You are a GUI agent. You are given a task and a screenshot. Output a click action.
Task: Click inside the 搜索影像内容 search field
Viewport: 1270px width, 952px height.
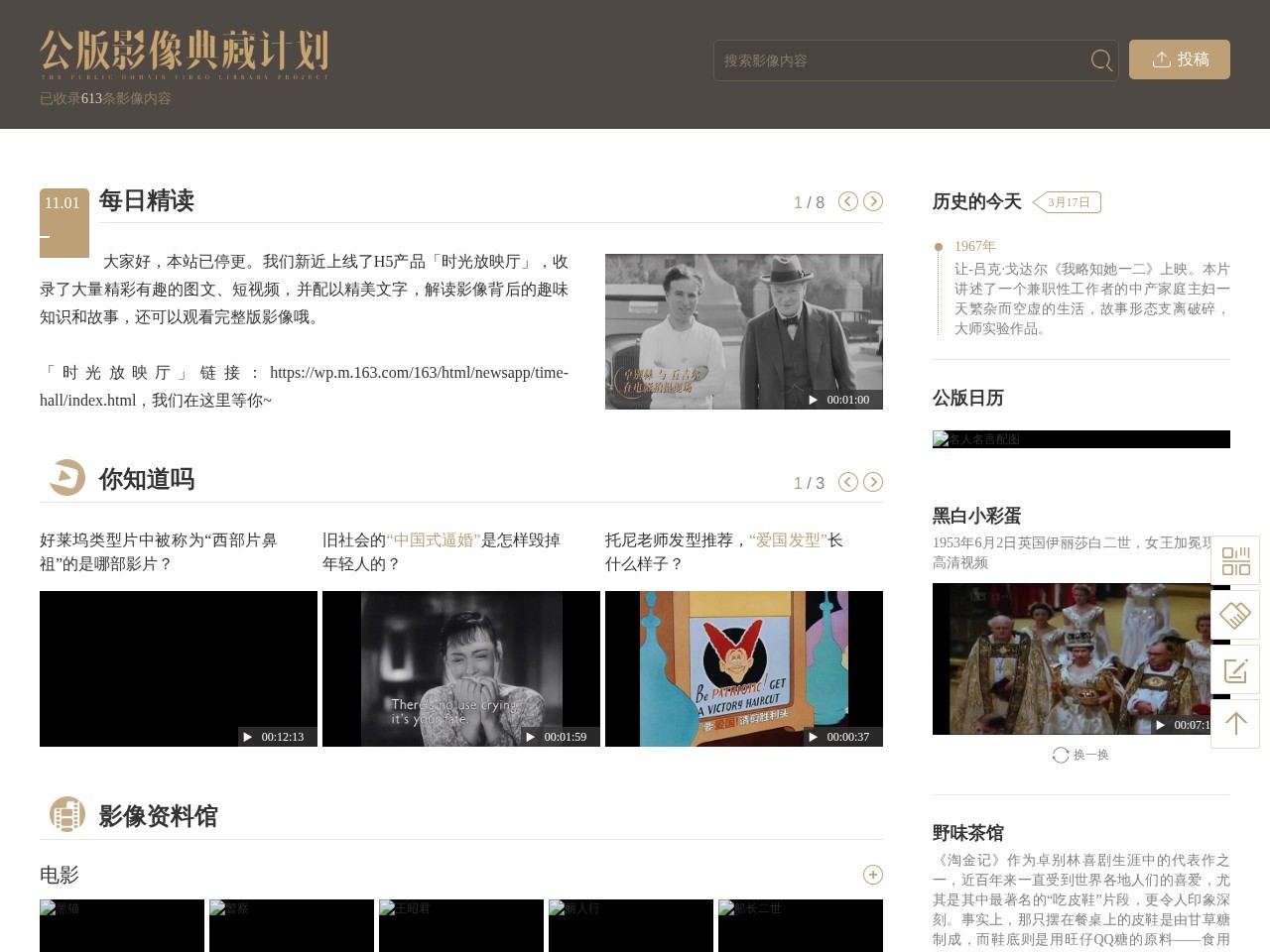(893, 60)
